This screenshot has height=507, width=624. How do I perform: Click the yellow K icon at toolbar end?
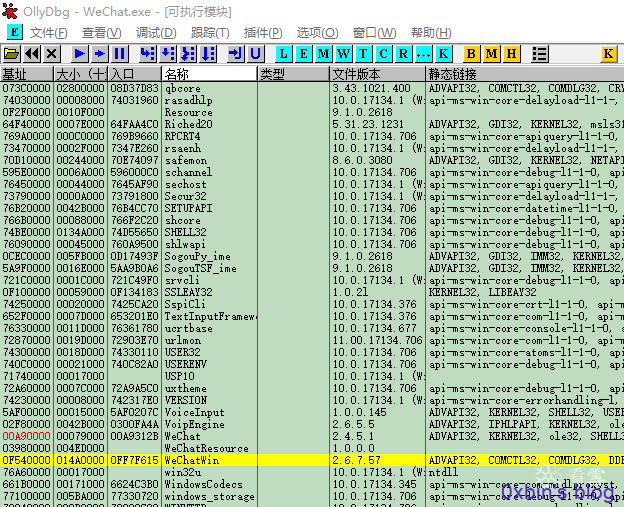point(608,54)
